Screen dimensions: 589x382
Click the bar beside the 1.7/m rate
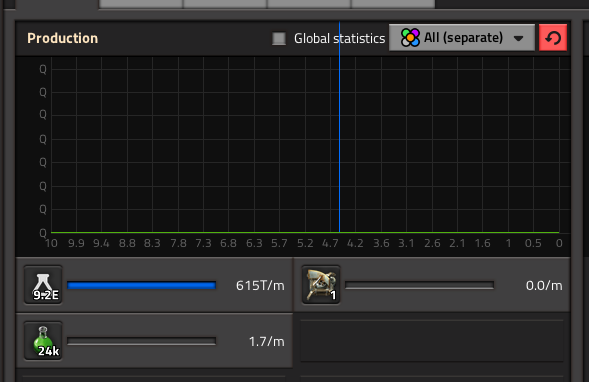[x=142, y=341]
